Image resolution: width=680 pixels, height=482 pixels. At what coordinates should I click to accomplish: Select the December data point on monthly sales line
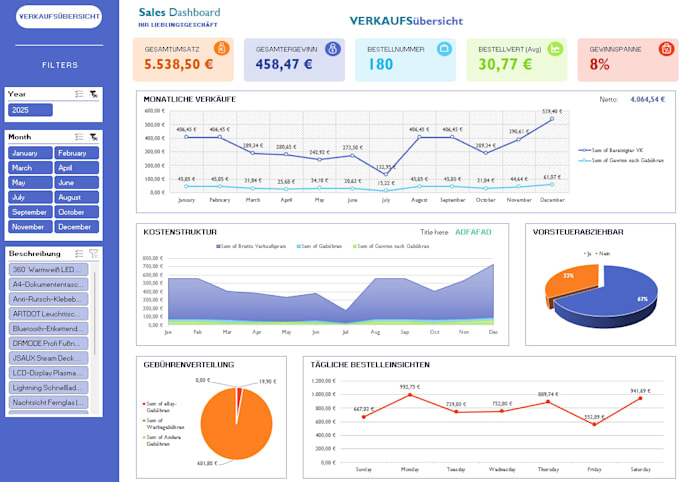552,118
